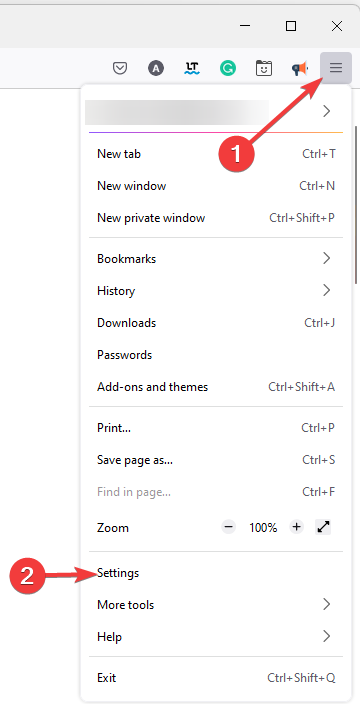Expand the History submenu
The height and width of the screenshot is (704, 360).
coord(216,290)
